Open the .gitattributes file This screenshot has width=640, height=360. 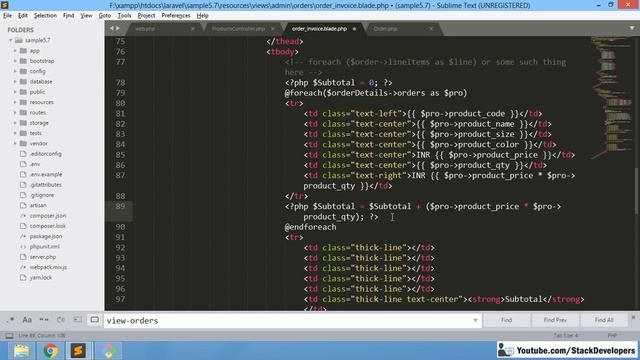45,184
